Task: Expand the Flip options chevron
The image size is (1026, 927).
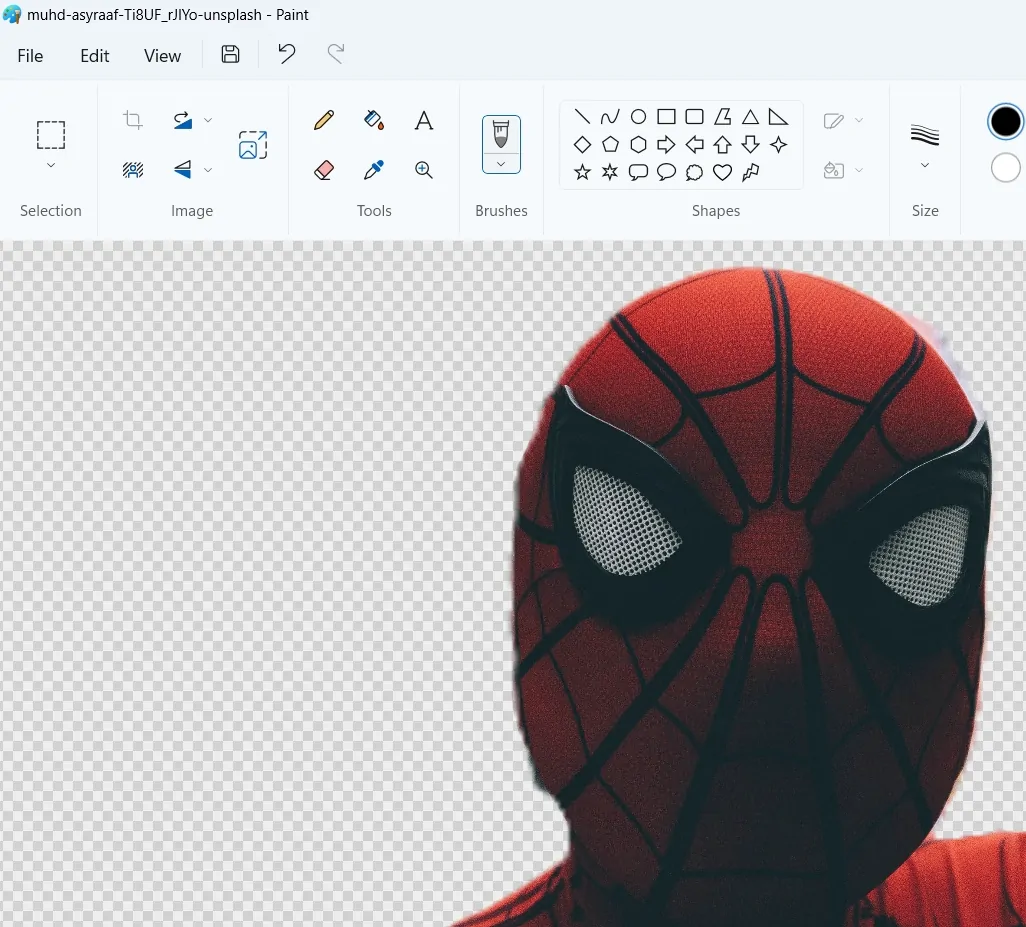Action: [x=208, y=170]
